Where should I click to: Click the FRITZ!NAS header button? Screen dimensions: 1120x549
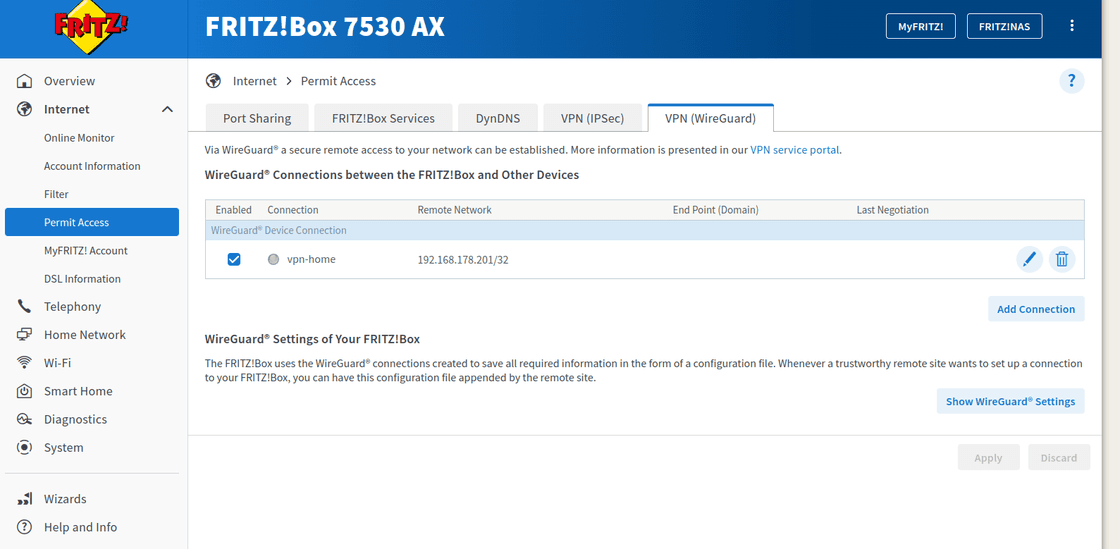(1004, 26)
